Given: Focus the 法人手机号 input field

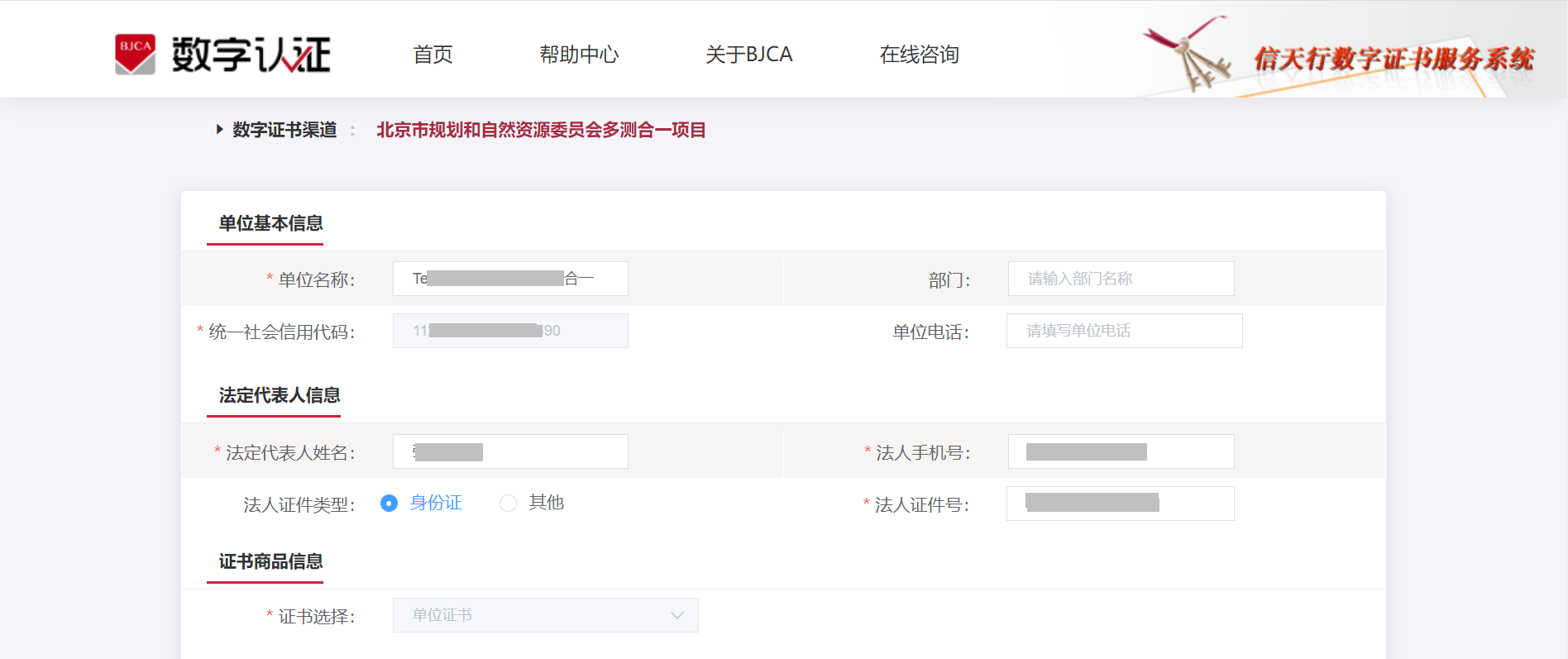Looking at the screenshot, I should 1121,451.
